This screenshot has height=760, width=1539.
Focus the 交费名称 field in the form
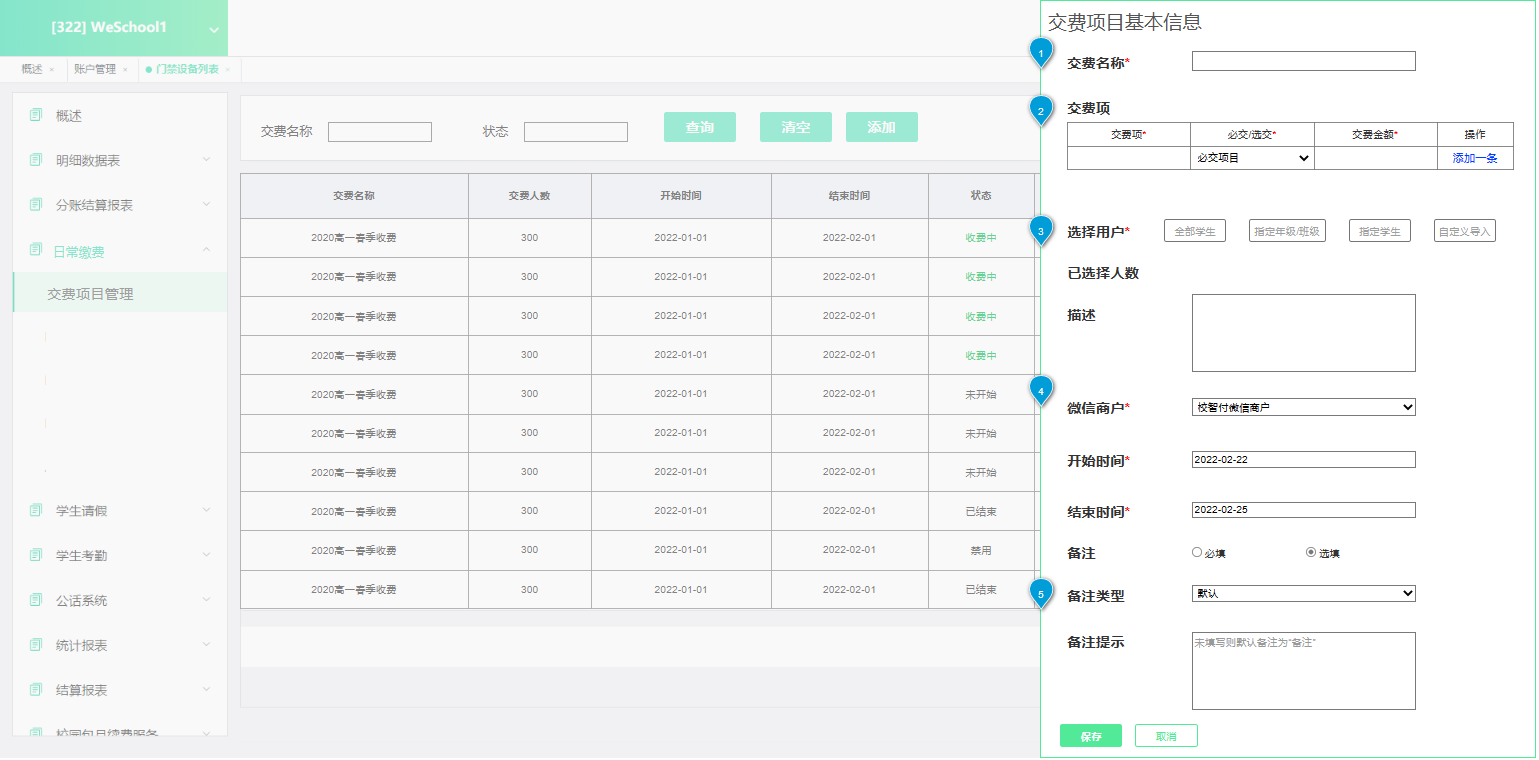coord(1304,61)
